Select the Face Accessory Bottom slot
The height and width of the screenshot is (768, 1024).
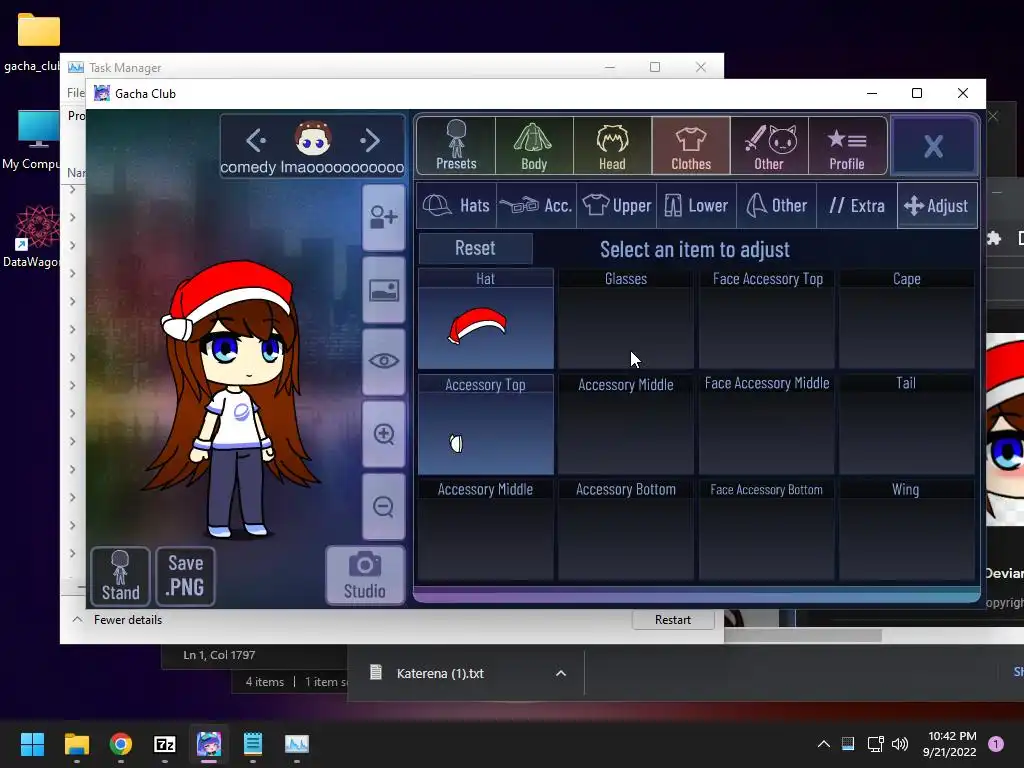(x=767, y=530)
